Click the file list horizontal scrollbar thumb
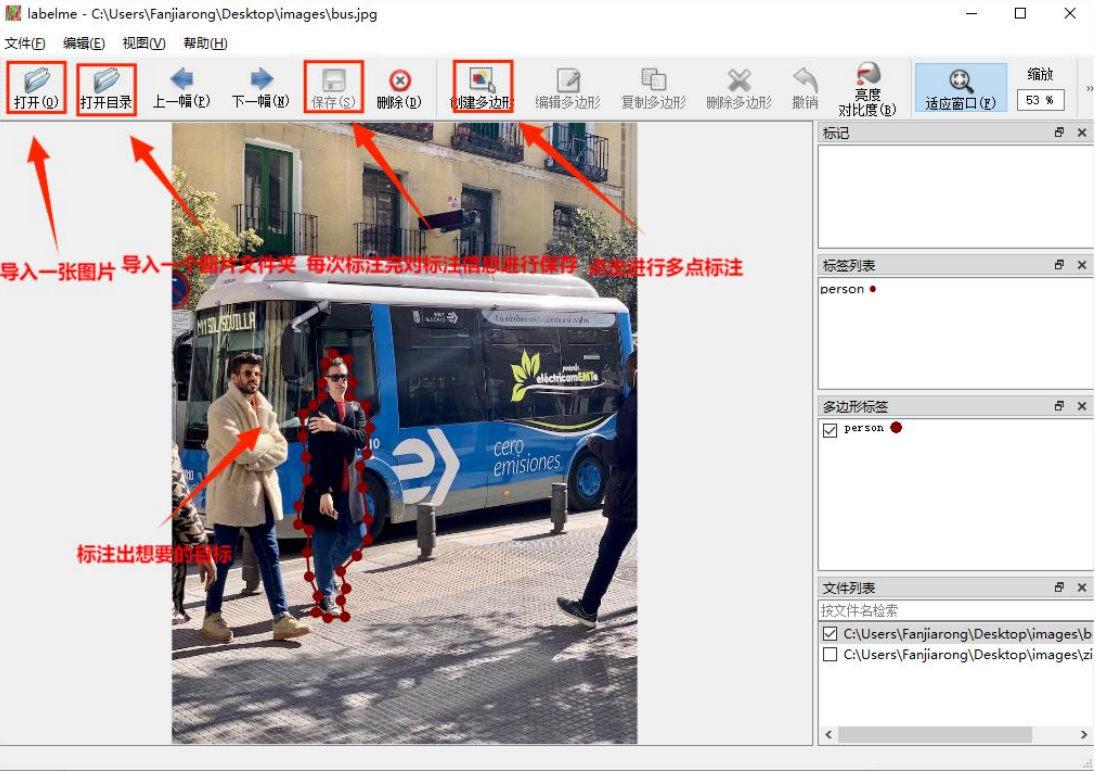 coord(935,735)
